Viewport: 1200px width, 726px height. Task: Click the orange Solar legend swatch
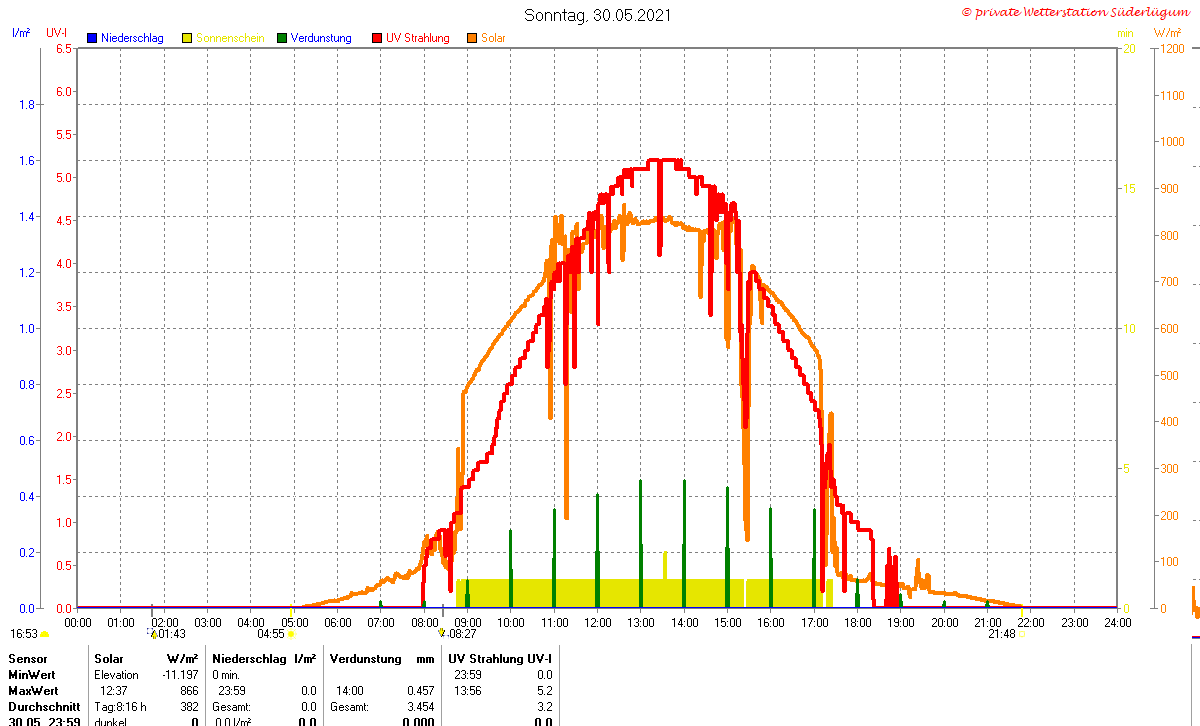click(x=472, y=38)
